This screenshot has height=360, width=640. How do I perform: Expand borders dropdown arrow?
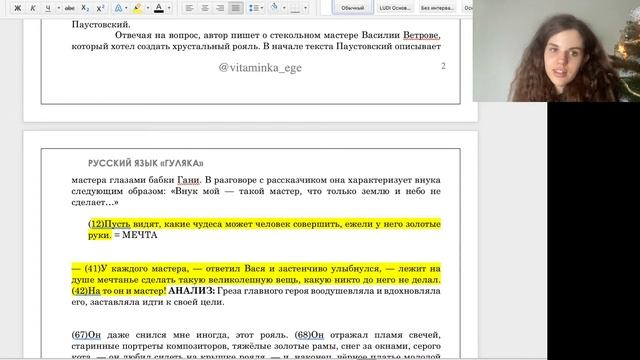tap(305, 8)
